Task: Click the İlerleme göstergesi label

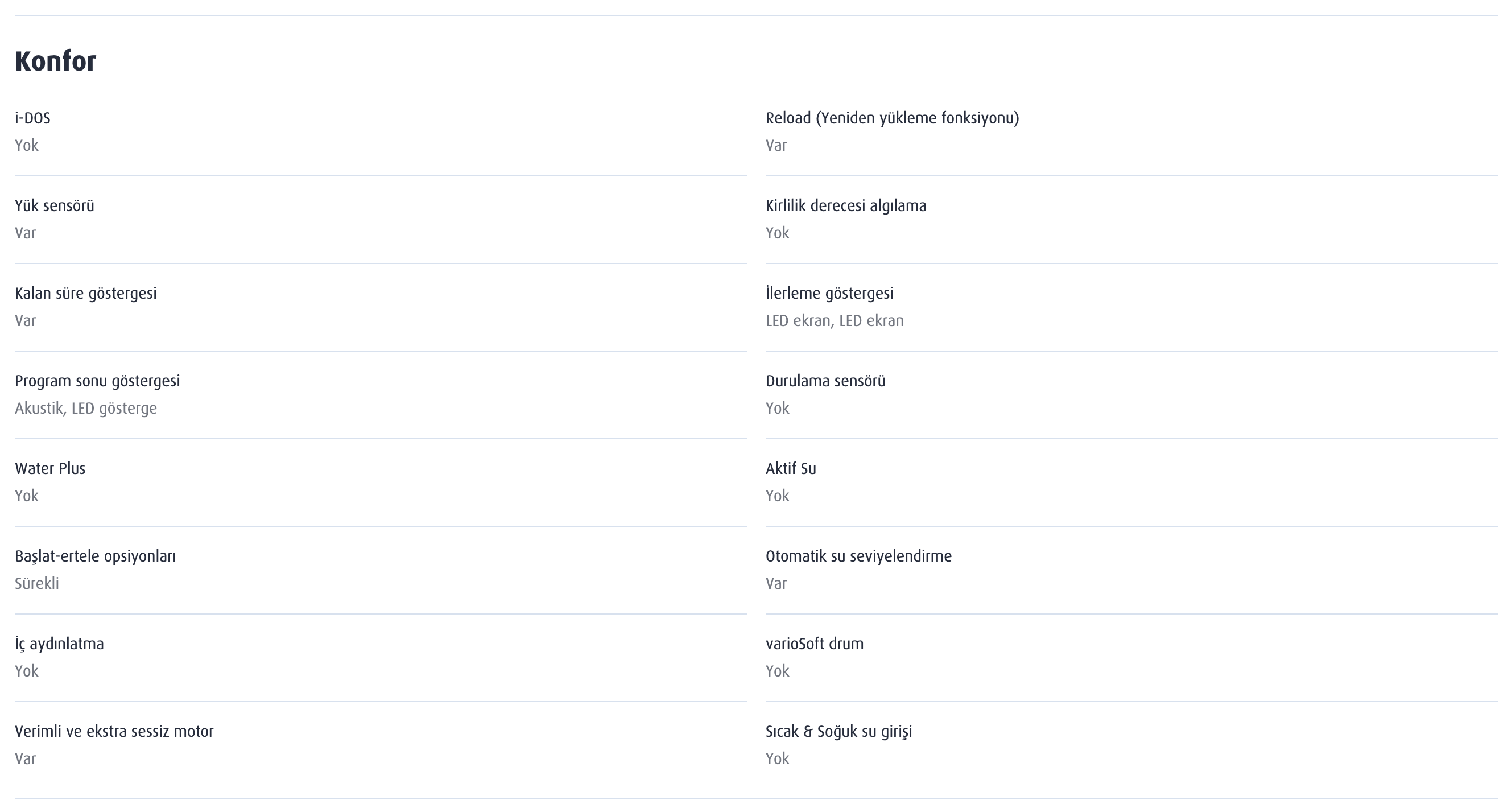Action: click(829, 293)
